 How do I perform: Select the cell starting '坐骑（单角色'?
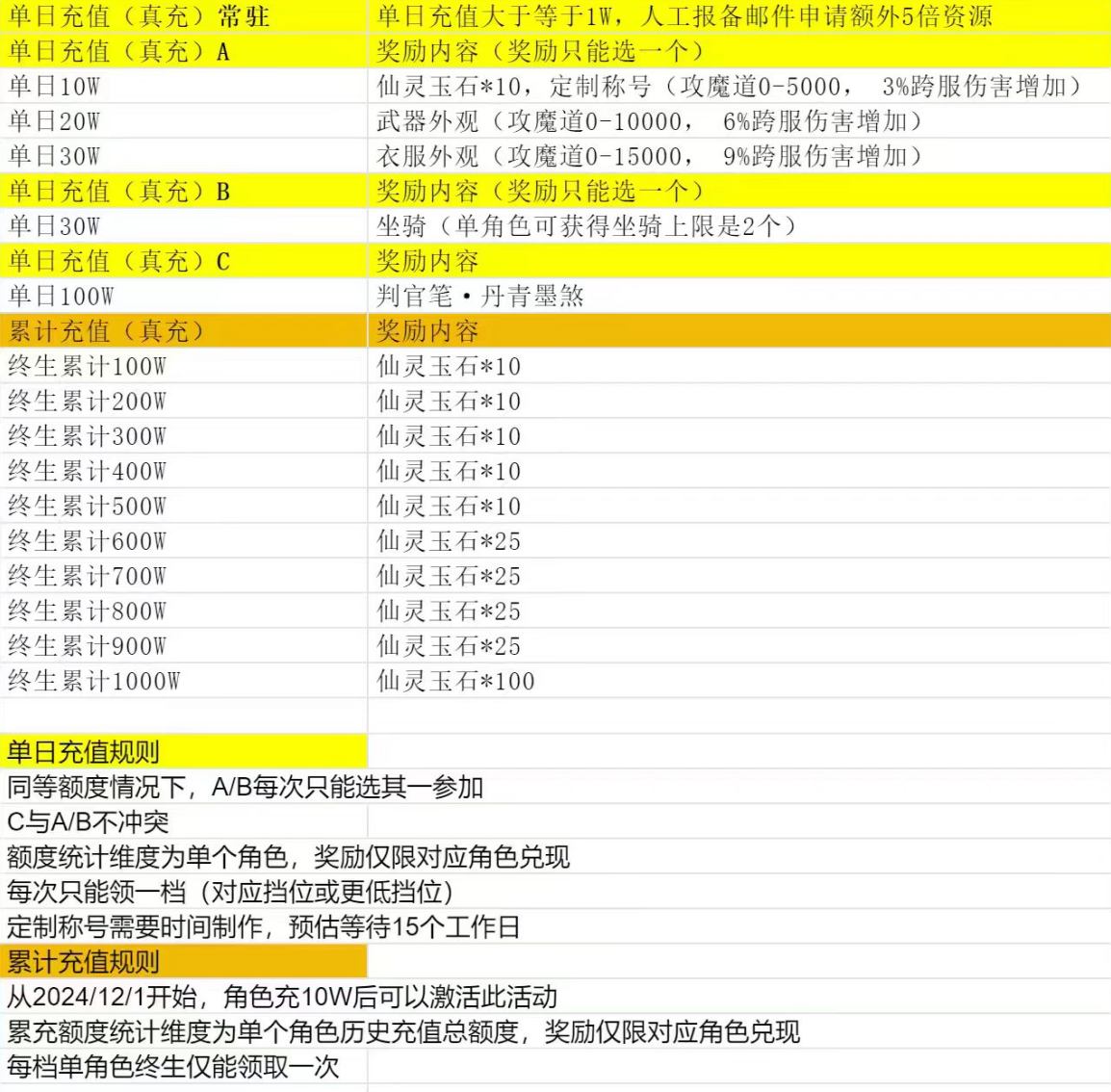tap(587, 226)
